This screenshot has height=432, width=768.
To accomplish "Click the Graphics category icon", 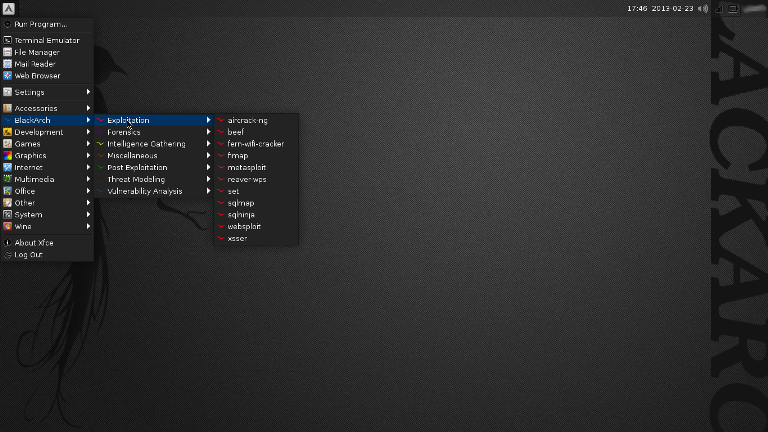I will tap(7, 155).
